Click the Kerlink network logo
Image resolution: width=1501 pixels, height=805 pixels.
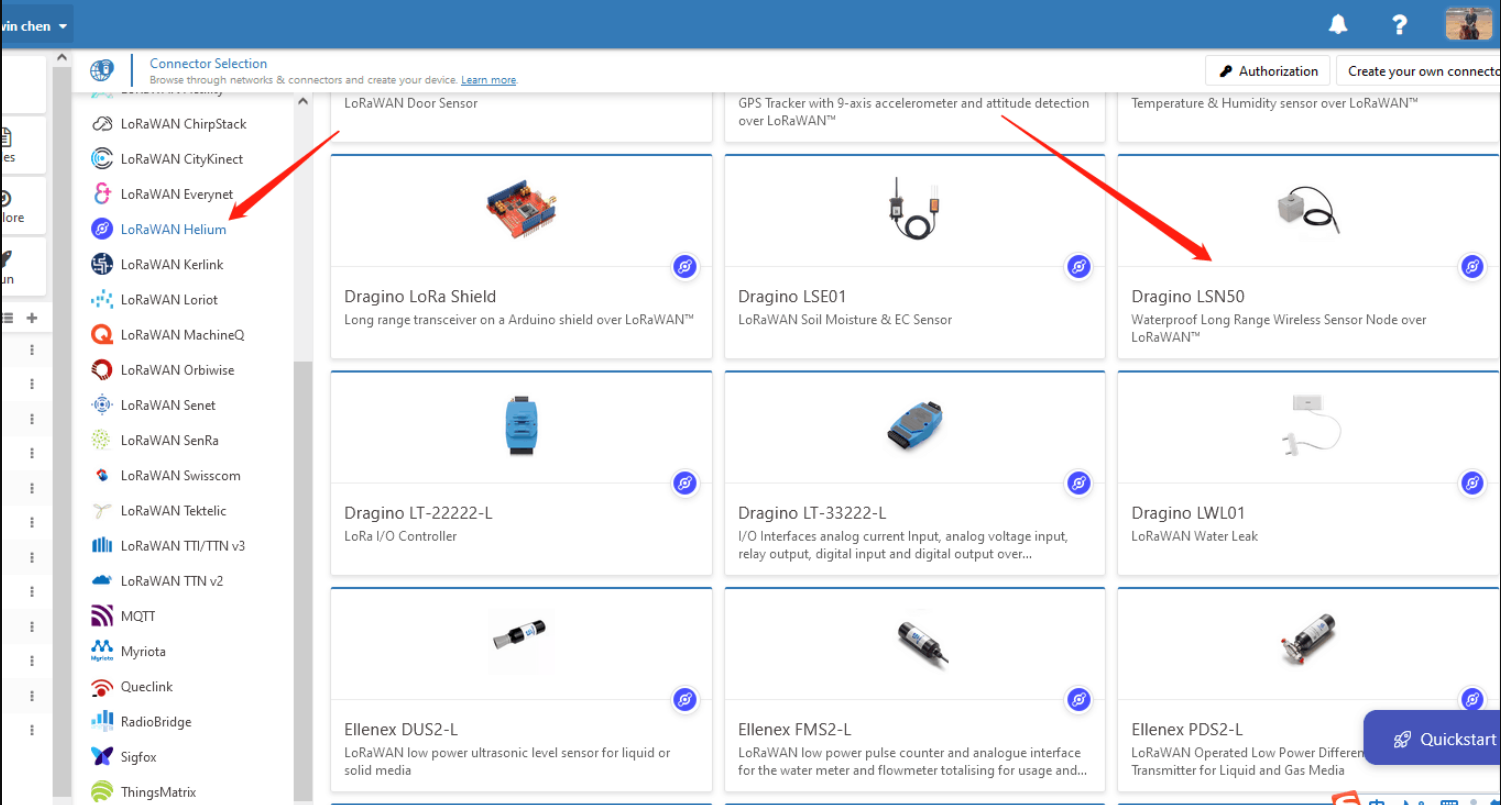point(102,264)
